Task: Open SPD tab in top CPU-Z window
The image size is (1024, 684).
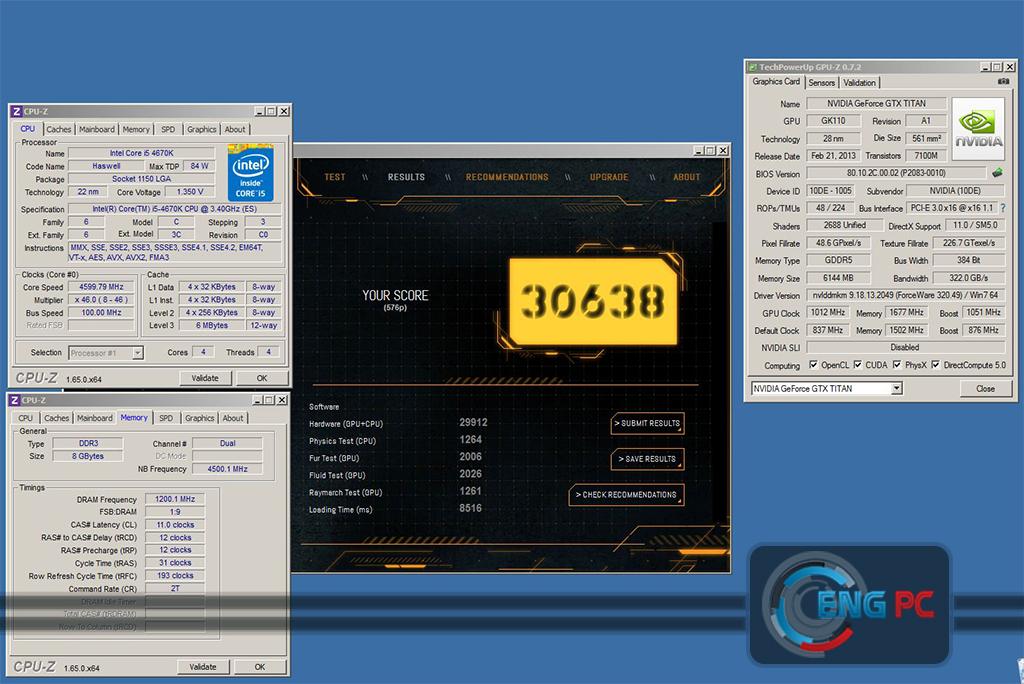Action: point(168,129)
